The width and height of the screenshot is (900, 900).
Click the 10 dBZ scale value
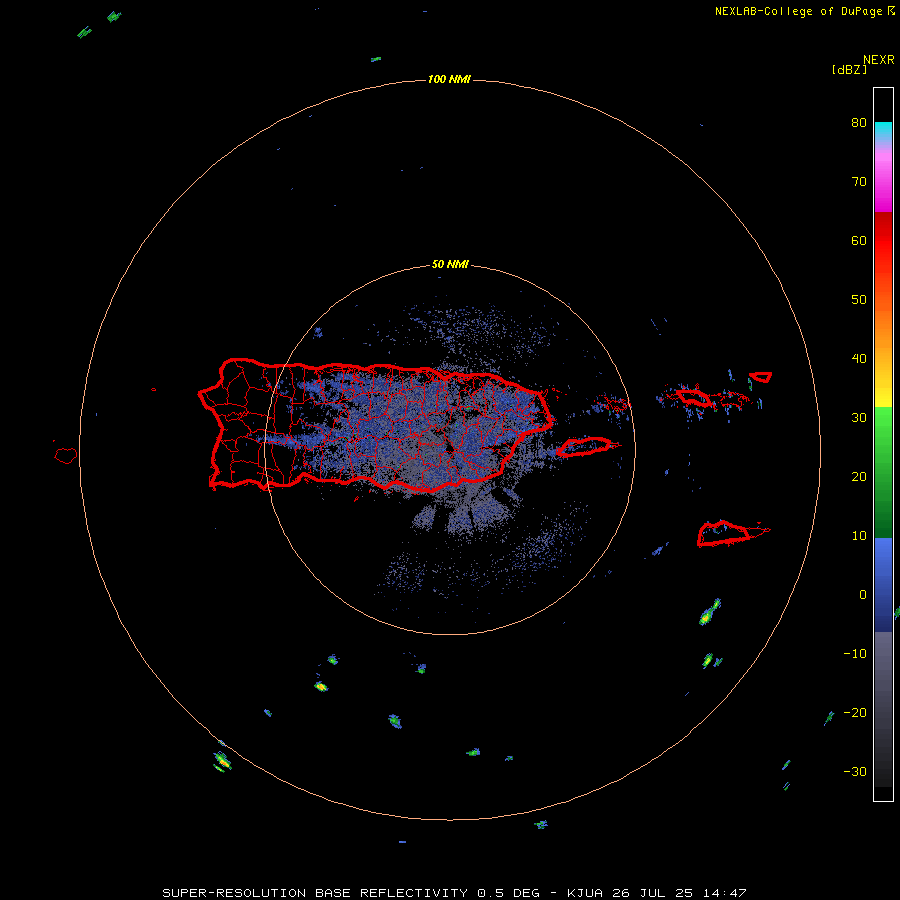(x=859, y=536)
